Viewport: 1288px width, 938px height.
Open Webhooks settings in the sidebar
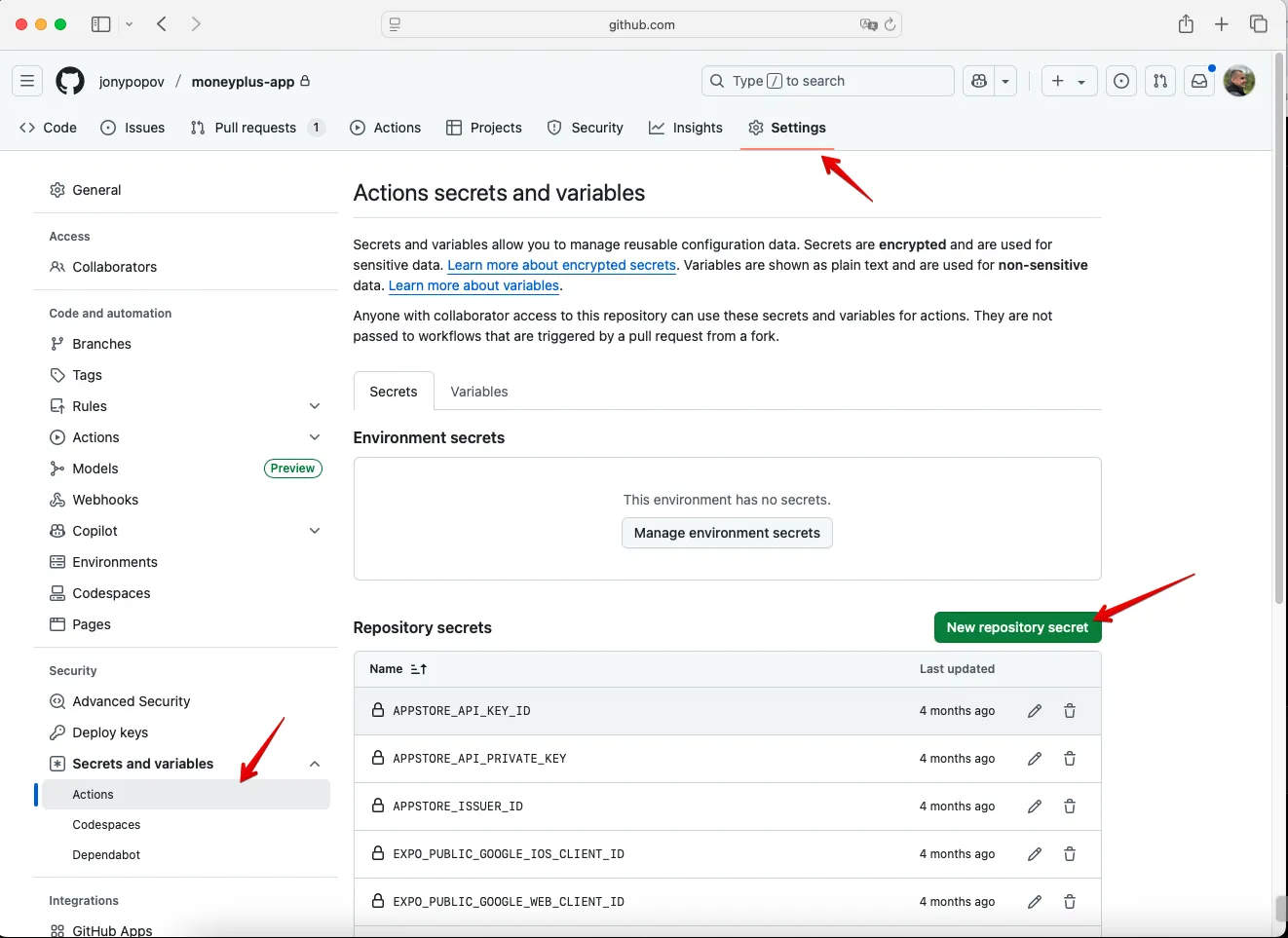coord(186,500)
